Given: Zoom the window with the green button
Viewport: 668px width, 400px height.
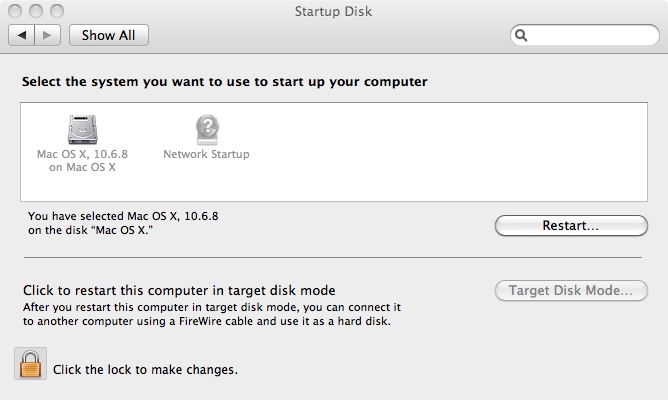Looking at the screenshot, I should 56,11.
